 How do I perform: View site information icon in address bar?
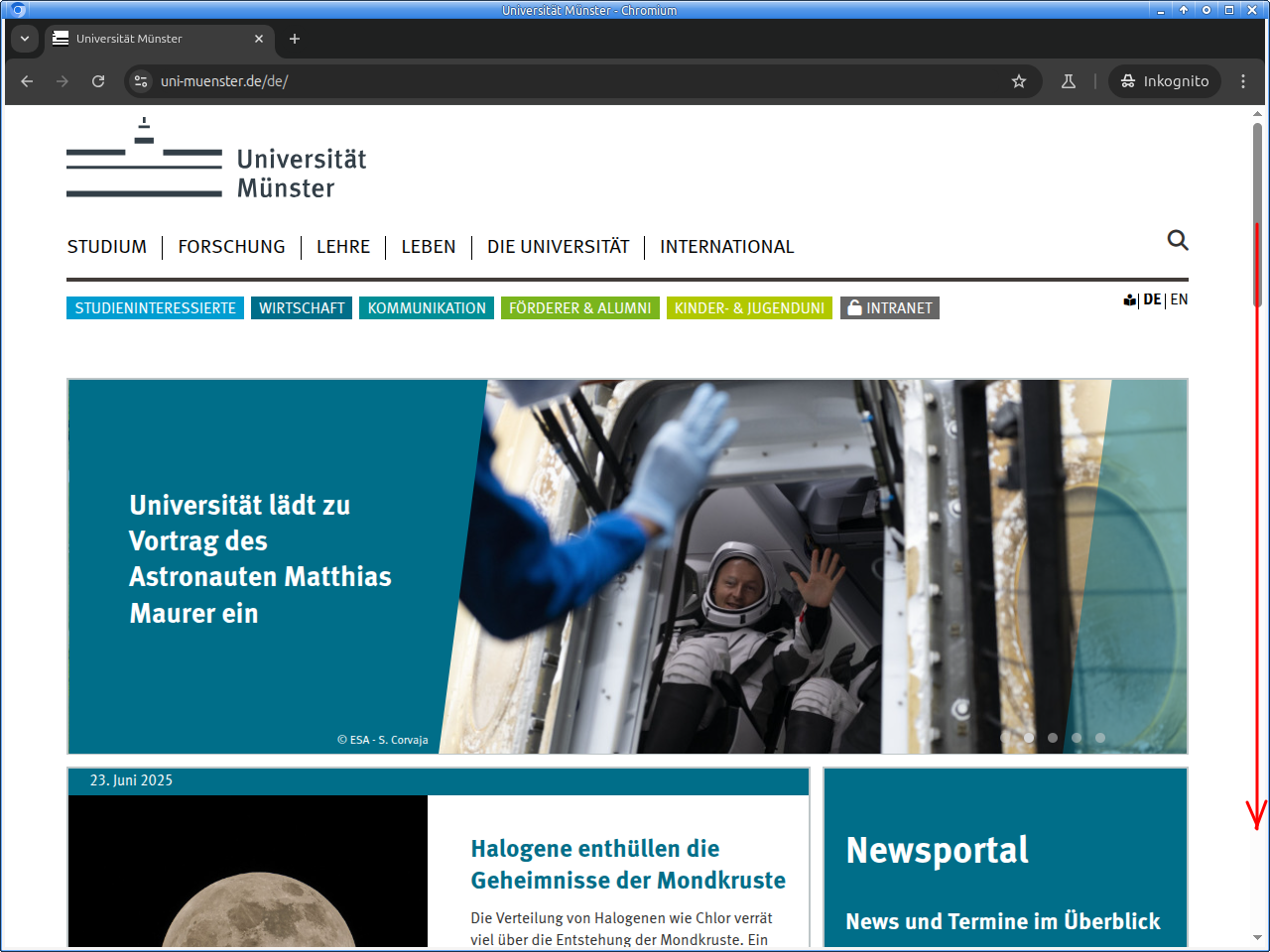tap(141, 81)
